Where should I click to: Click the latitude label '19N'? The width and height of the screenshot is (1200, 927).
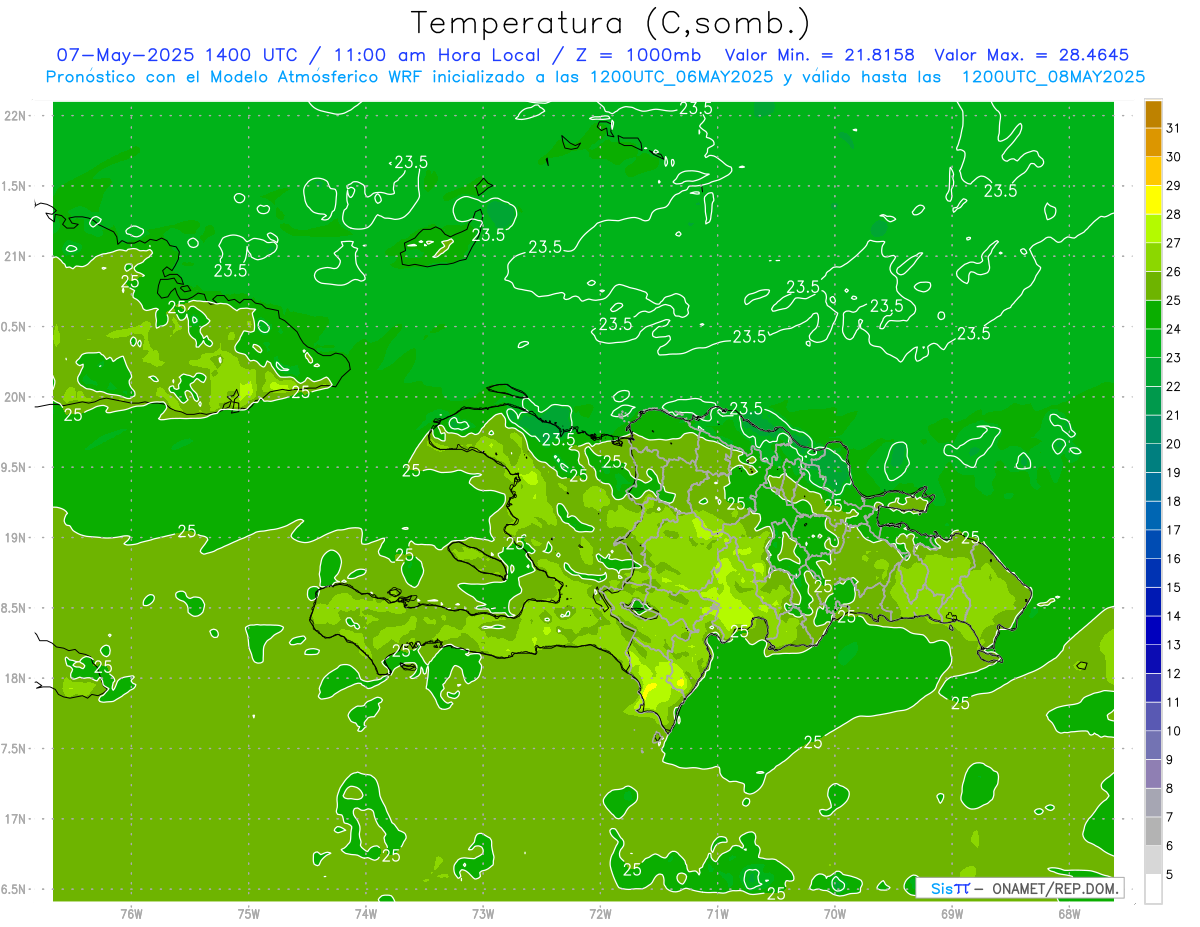pos(14,538)
